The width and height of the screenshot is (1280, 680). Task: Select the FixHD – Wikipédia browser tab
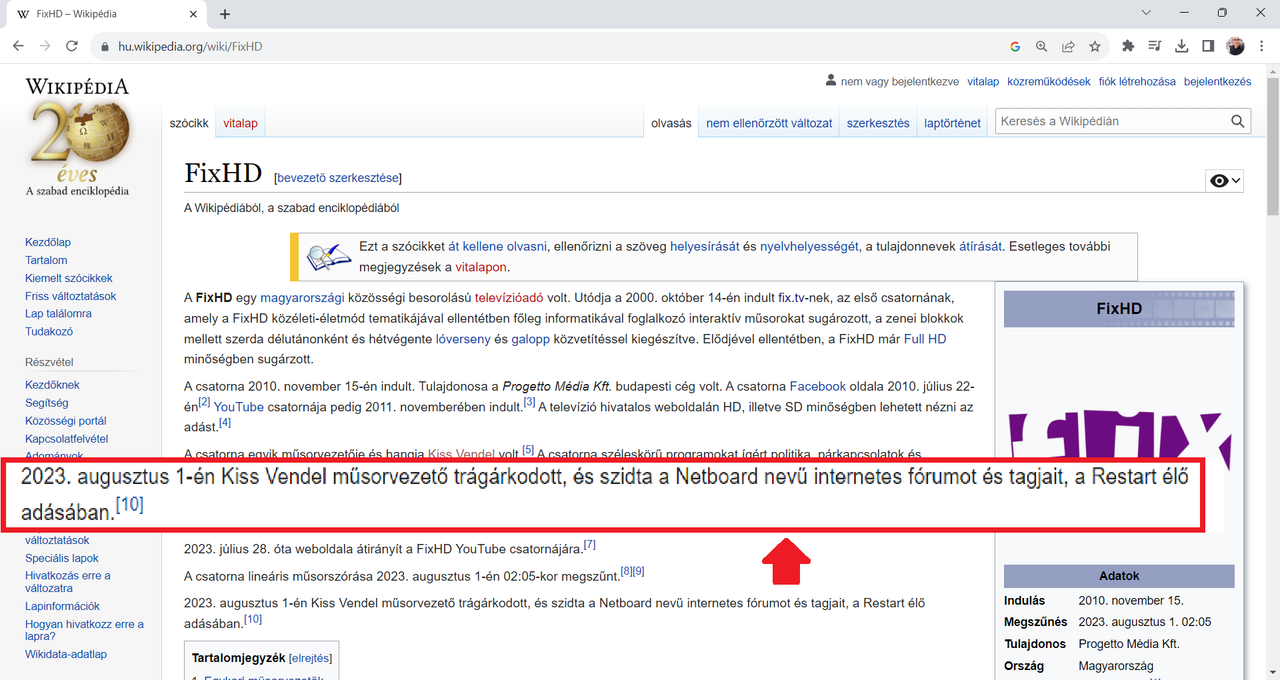pyautogui.click(x=106, y=14)
